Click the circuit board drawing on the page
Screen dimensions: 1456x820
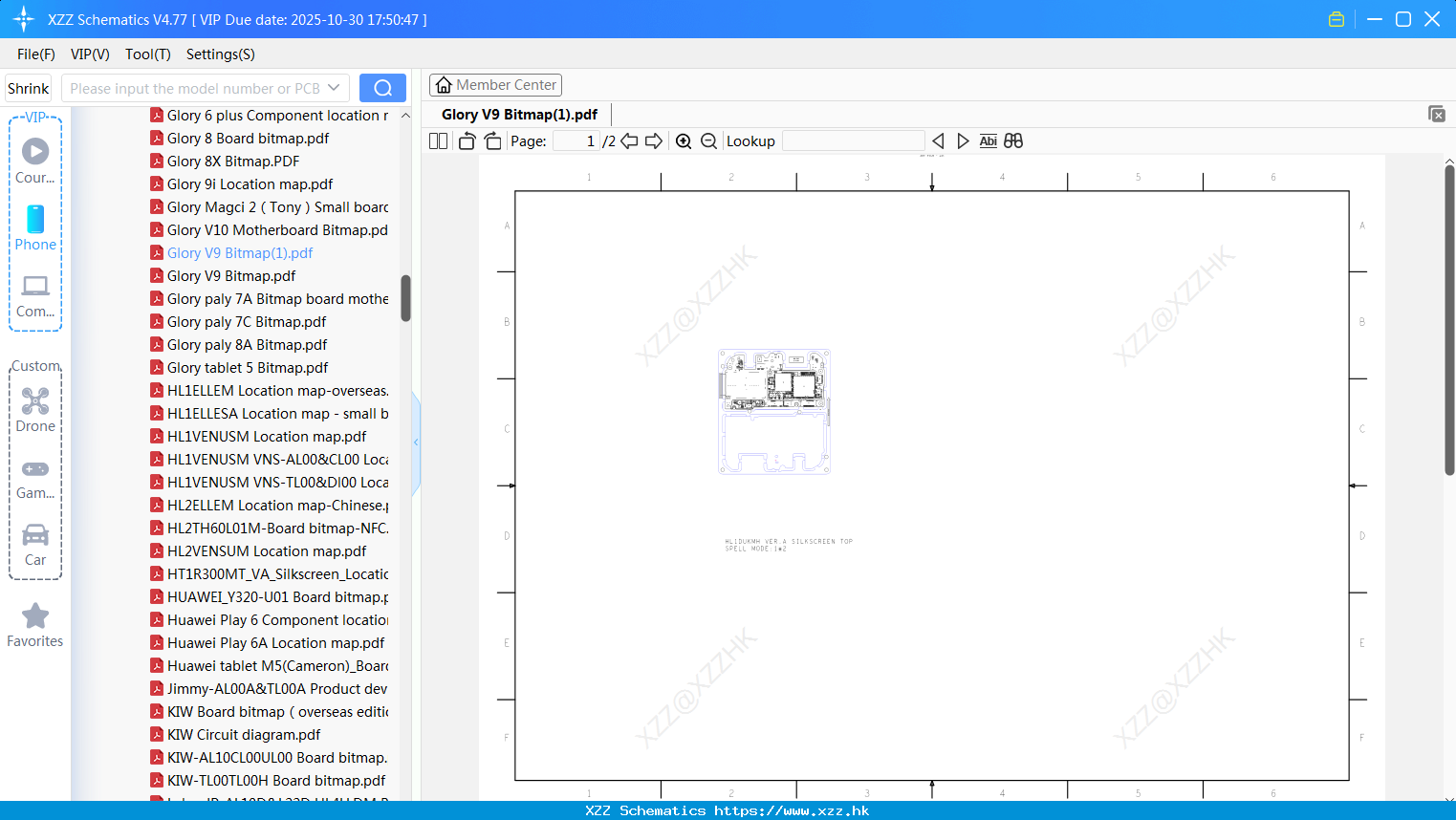[x=774, y=412]
